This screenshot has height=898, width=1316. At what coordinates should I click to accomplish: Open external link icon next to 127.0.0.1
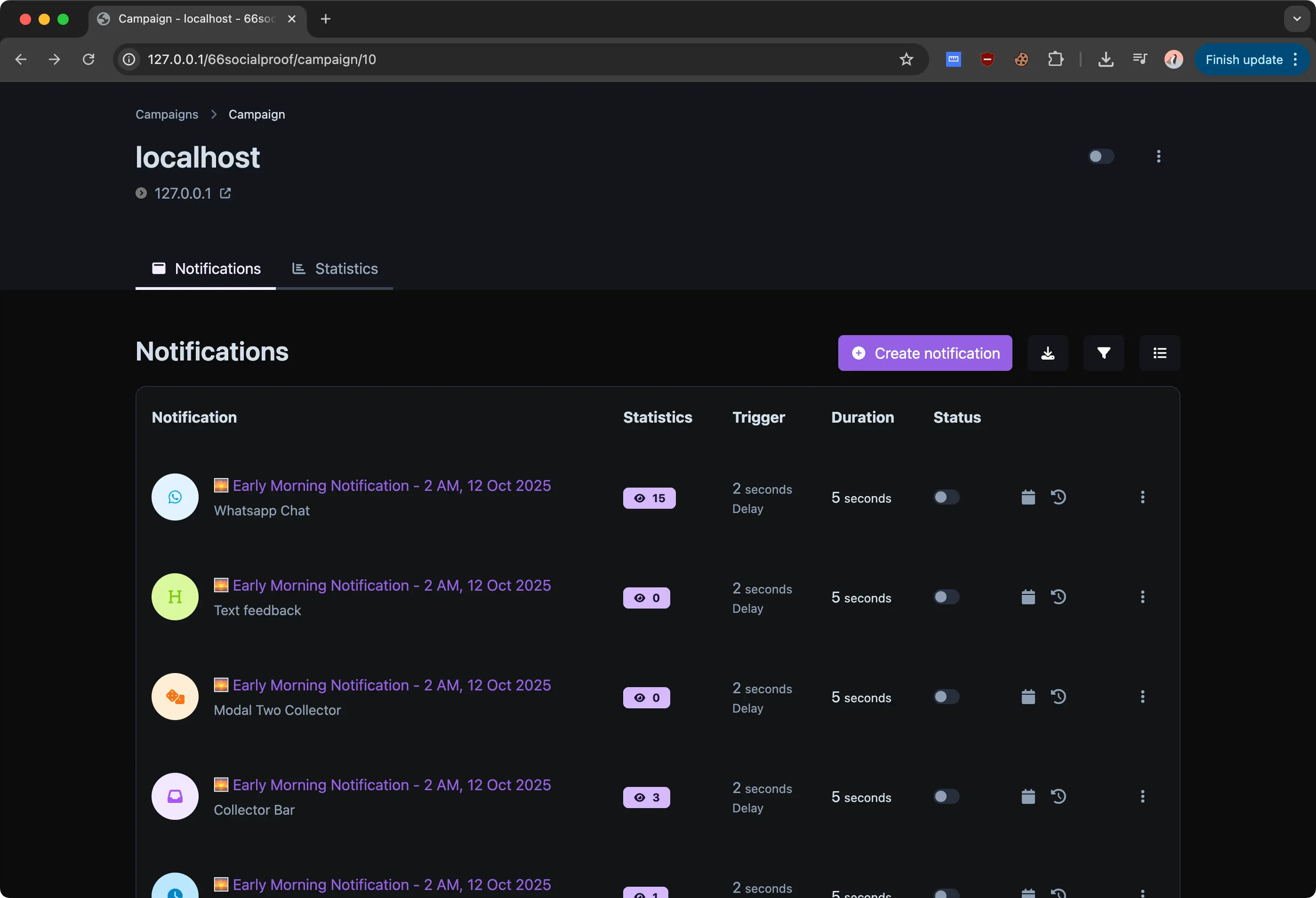(x=225, y=193)
